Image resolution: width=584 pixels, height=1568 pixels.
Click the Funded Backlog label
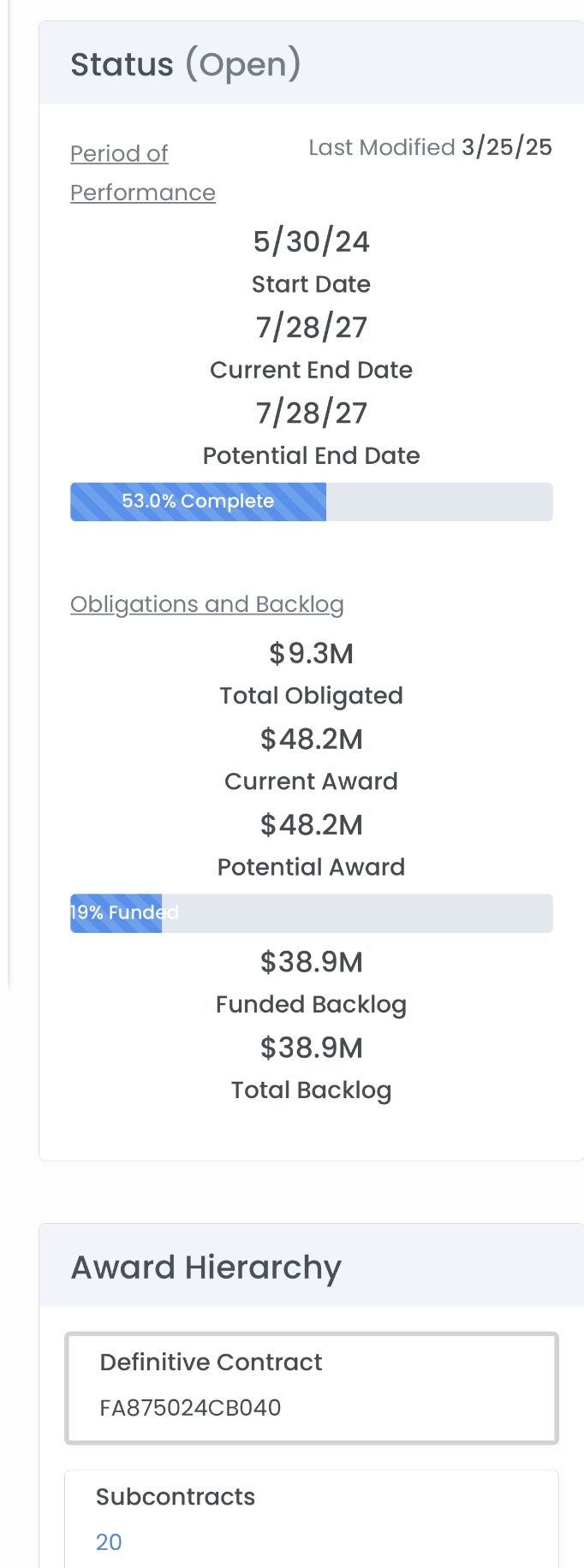point(311,1005)
